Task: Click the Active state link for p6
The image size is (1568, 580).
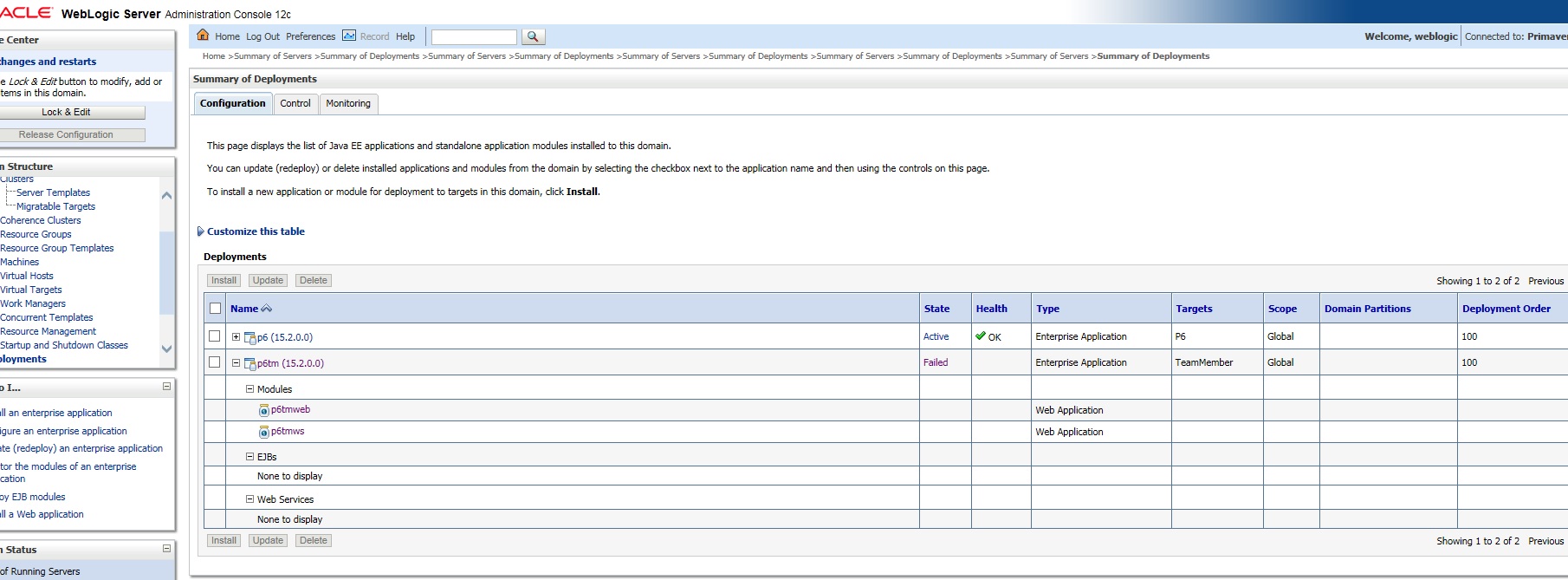Action: [x=936, y=336]
